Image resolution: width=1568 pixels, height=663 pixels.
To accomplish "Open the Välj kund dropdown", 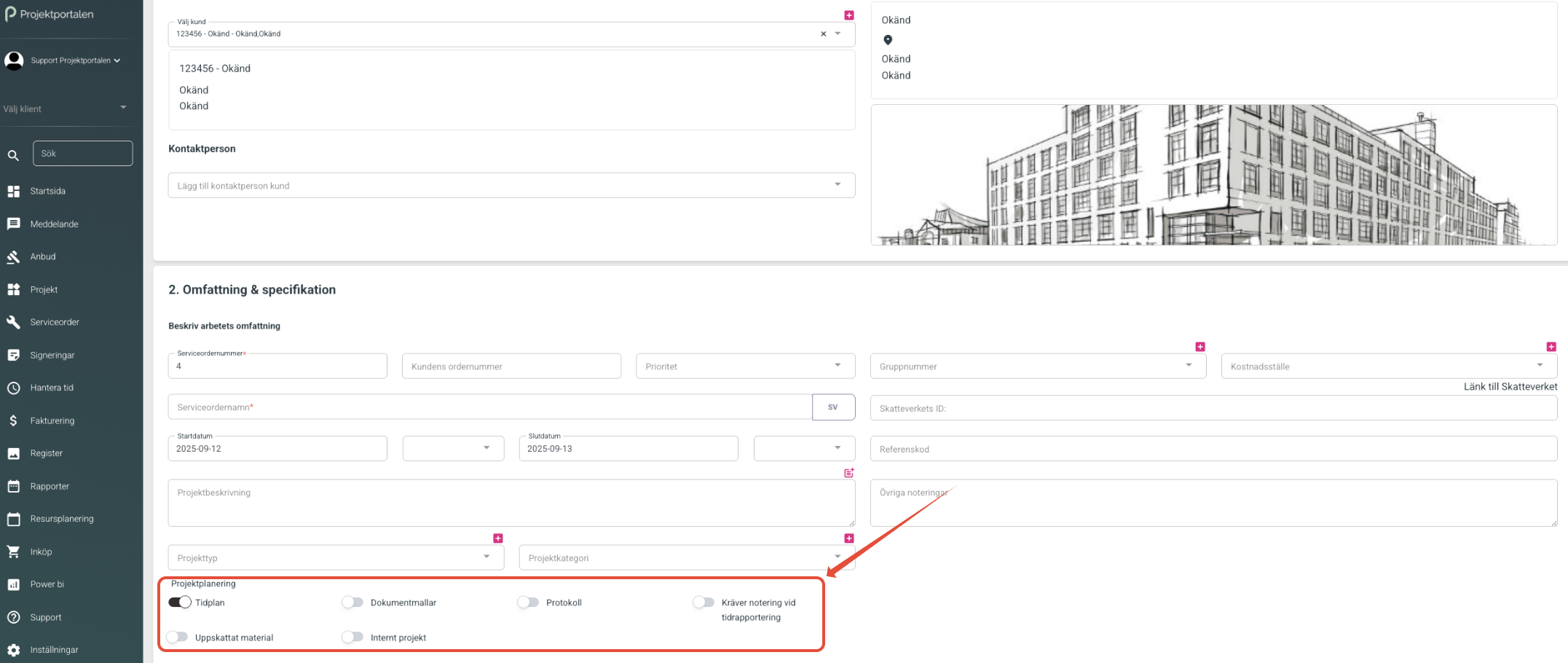I will tap(838, 34).
